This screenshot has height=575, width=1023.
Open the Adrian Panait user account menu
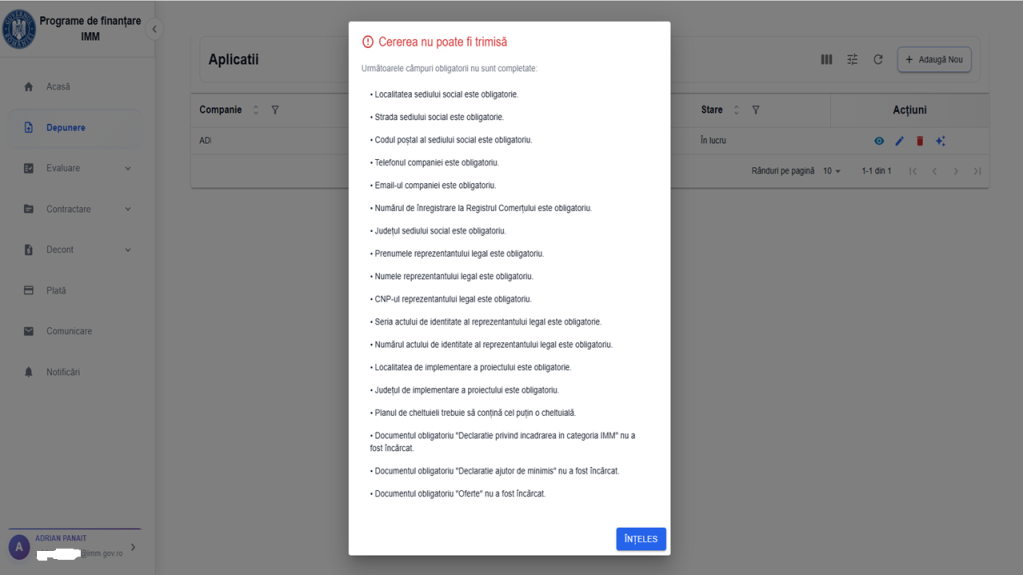pos(74,547)
